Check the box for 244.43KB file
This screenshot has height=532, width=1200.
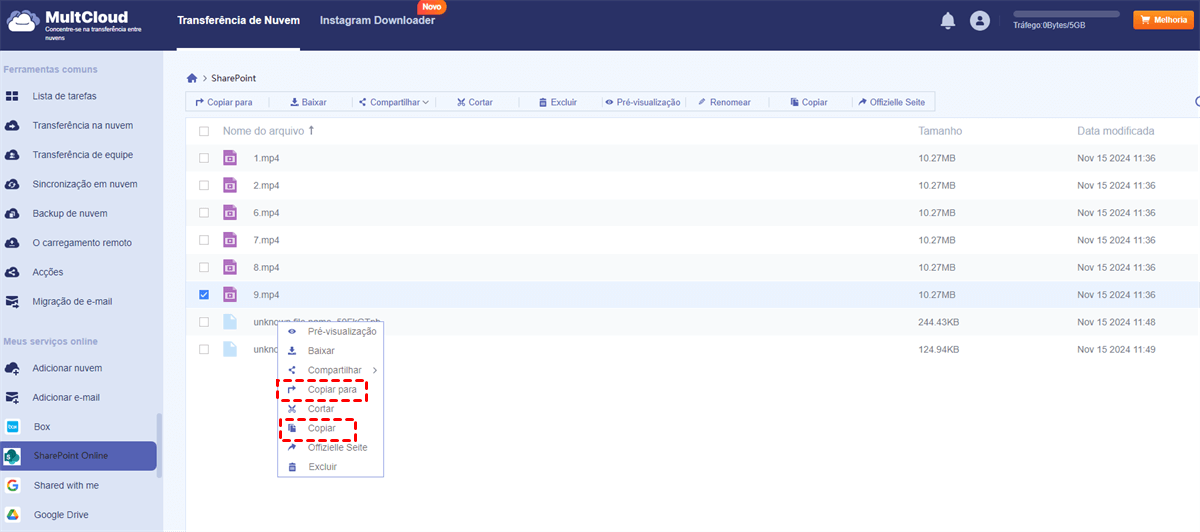204,322
